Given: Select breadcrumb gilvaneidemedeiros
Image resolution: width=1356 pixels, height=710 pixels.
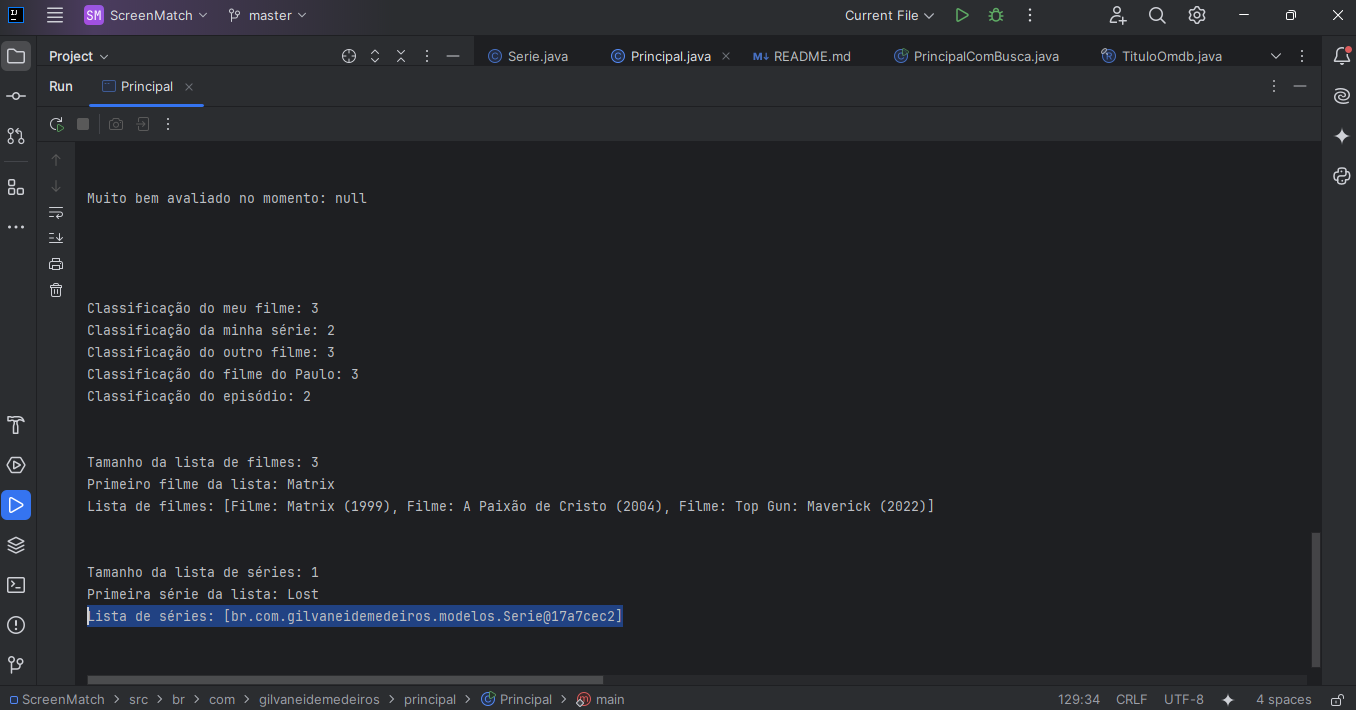Looking at the screenshot, I should pos(319,699).
